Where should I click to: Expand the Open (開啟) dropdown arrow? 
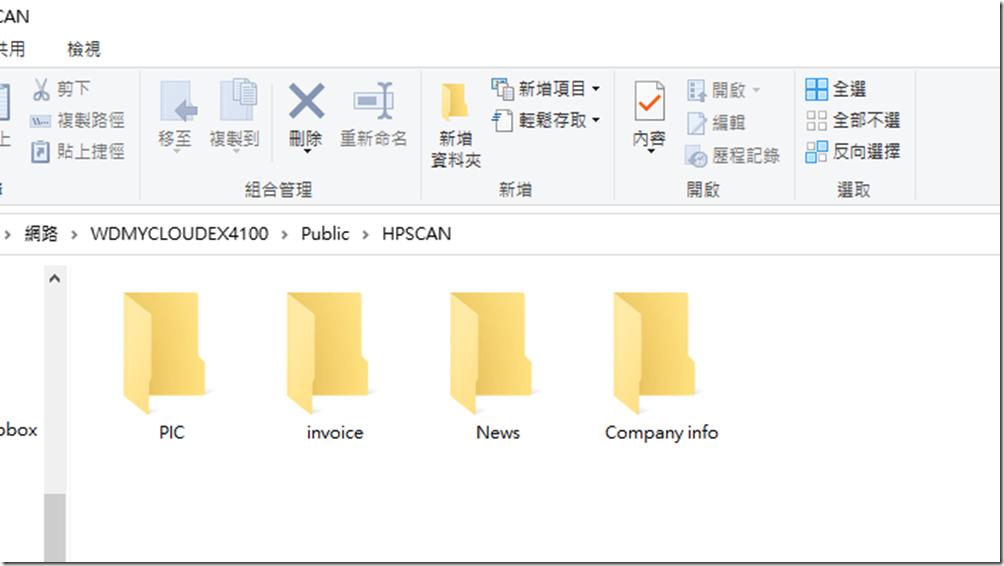click(x=756, y=90)
